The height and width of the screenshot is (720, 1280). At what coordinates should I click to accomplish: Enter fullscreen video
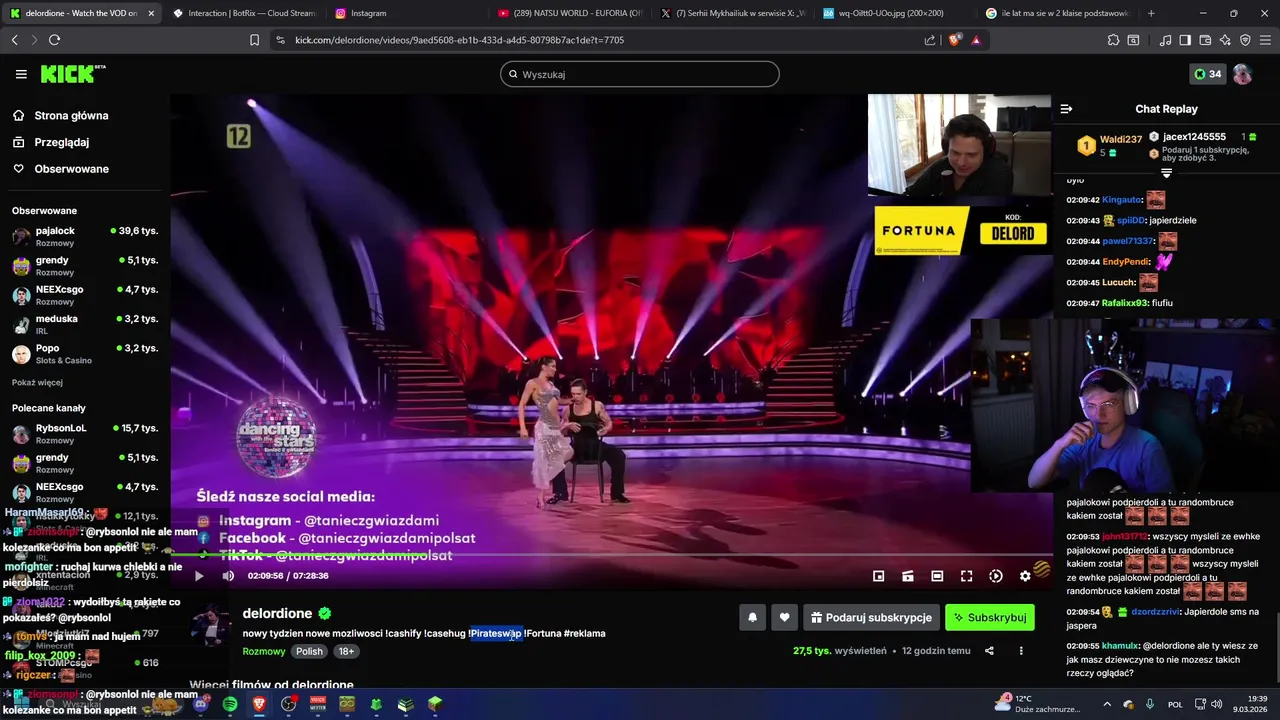click(966, 576)
